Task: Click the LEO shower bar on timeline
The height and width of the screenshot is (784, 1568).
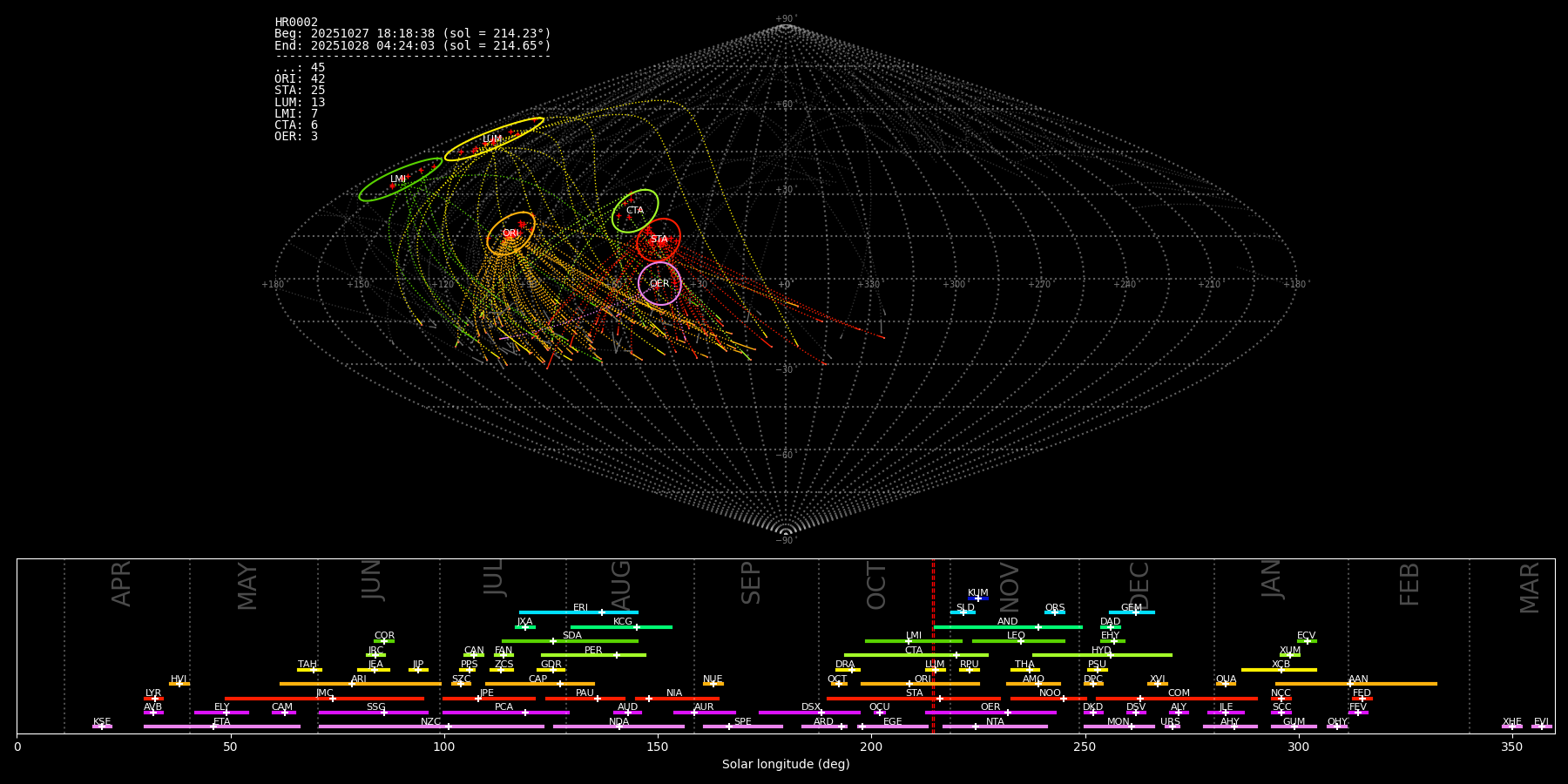Action: click(1018, 641)
